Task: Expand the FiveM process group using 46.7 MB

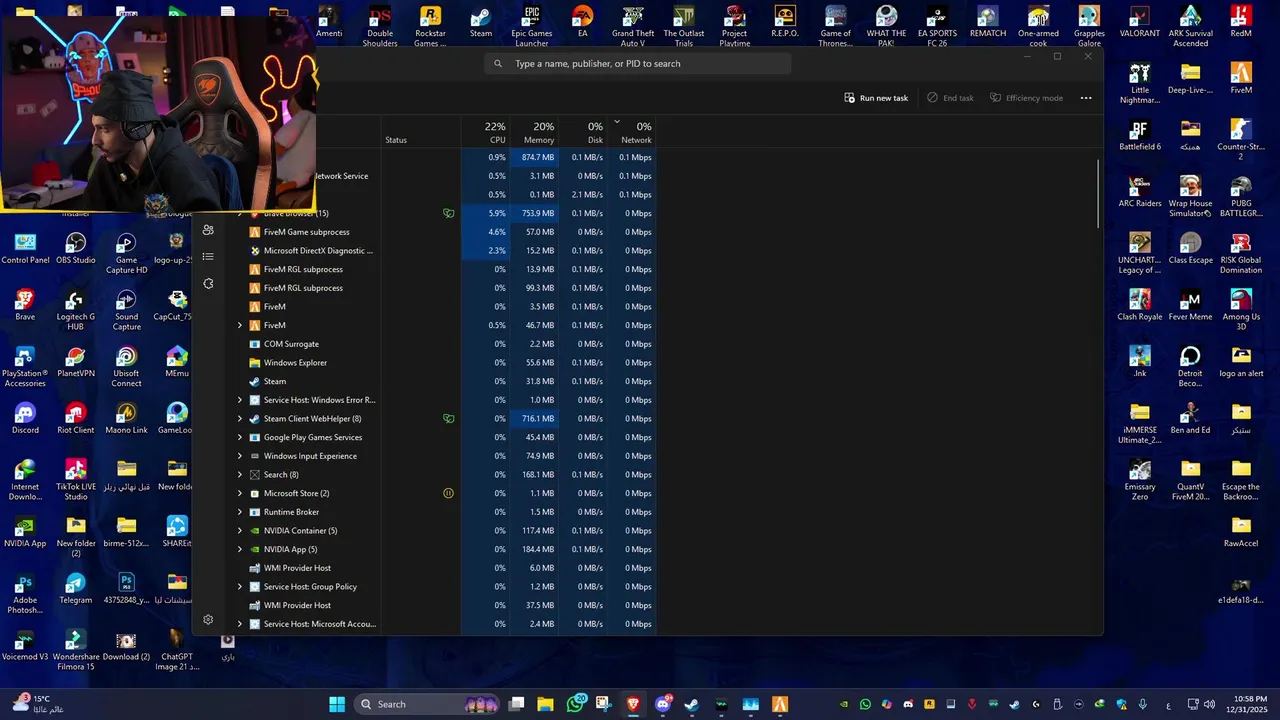Action: 239,325
